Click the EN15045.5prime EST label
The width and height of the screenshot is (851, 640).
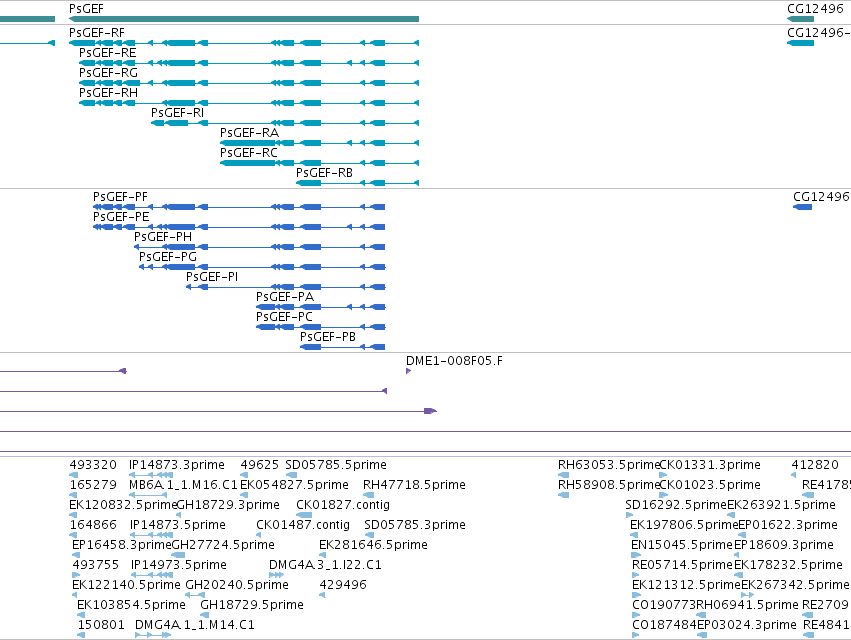682,544
